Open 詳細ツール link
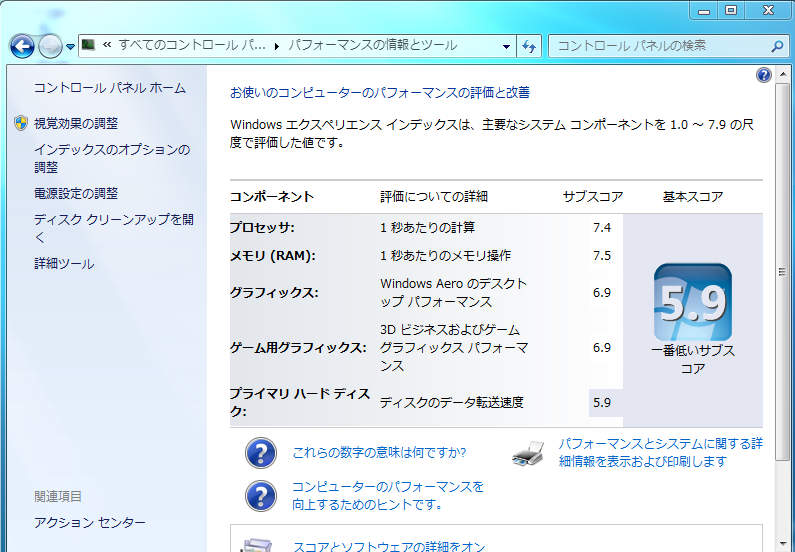Screen dimensions: 795x552 [x=64, y=264]
